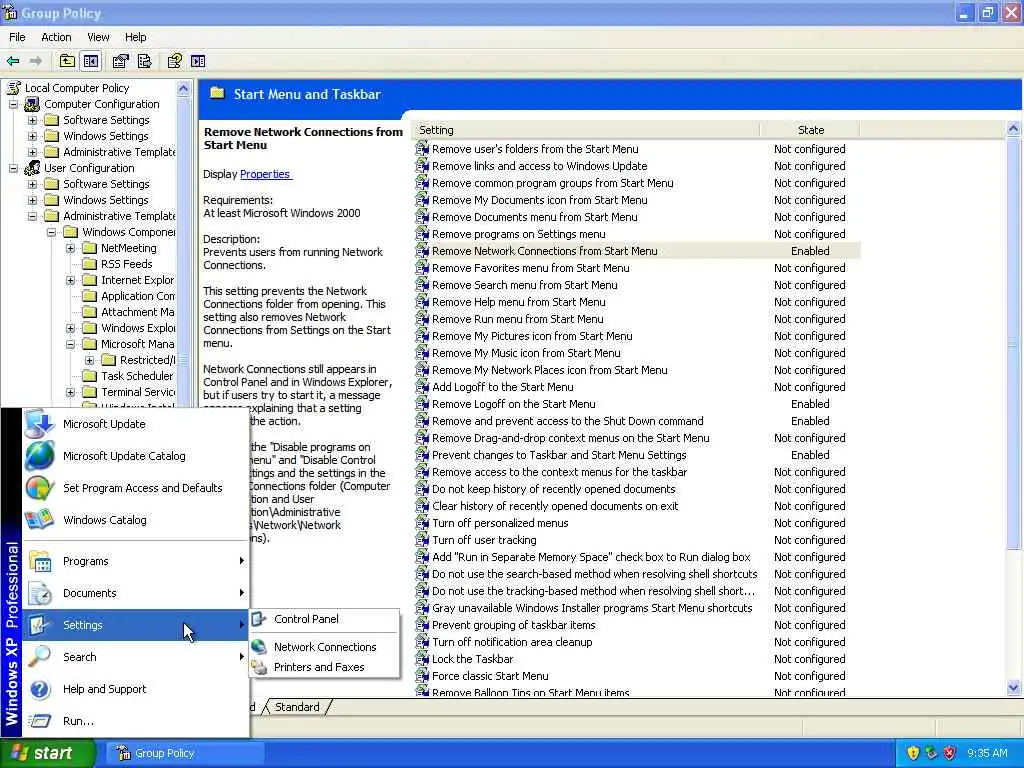Click the clock showing 9:35 AM

point(987,753)
